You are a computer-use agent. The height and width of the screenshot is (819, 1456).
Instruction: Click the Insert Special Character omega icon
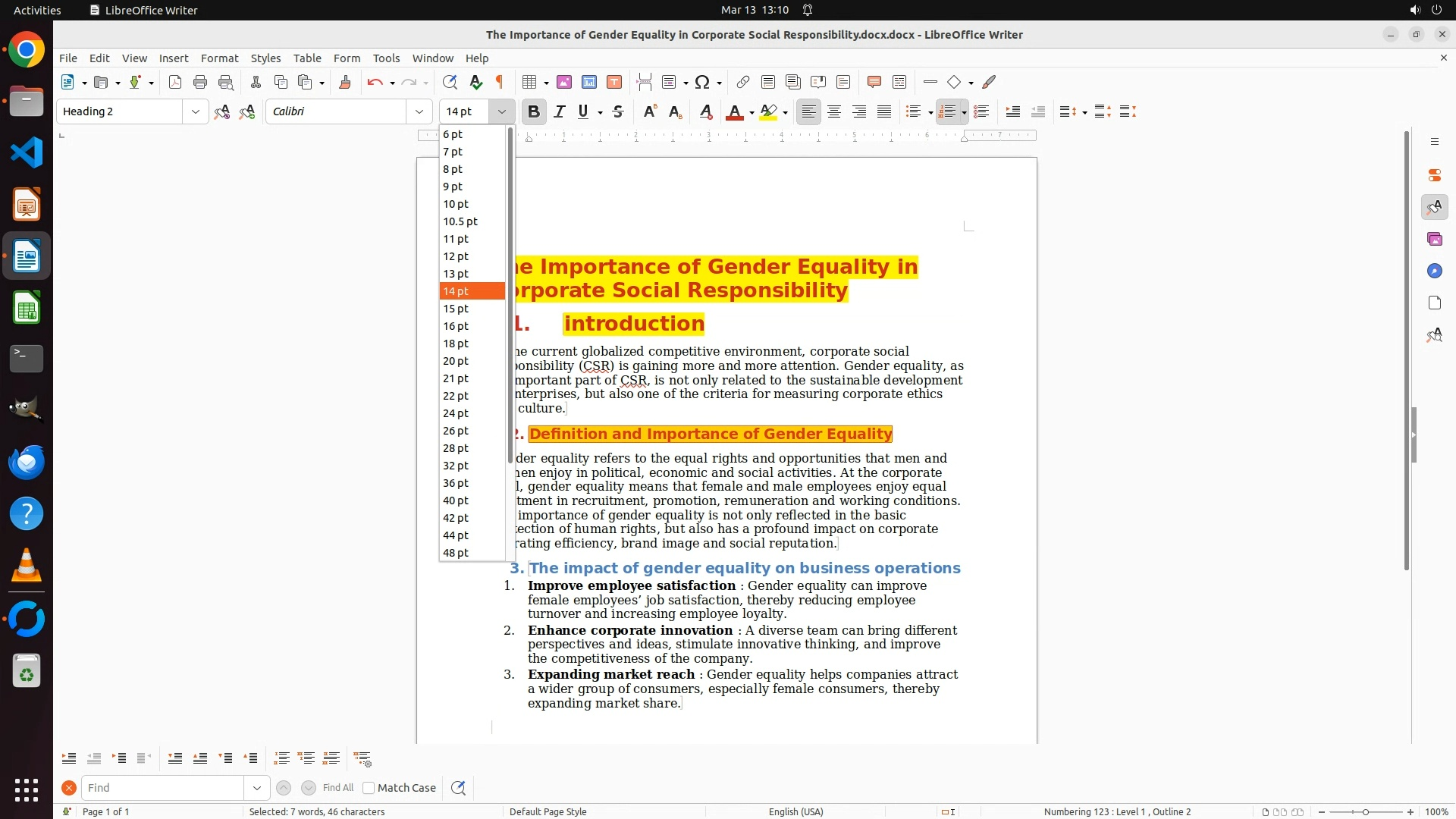pos(702,83)
